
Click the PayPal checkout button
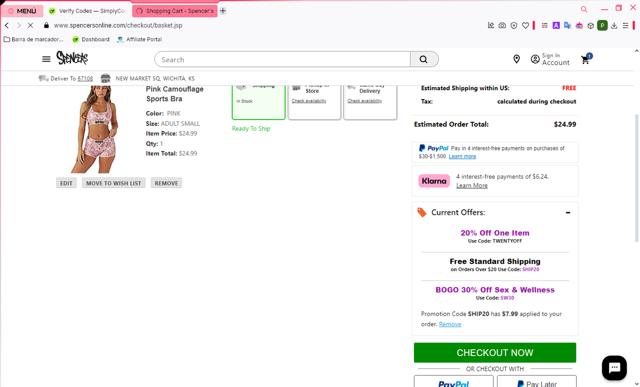[x=453, y=382]
